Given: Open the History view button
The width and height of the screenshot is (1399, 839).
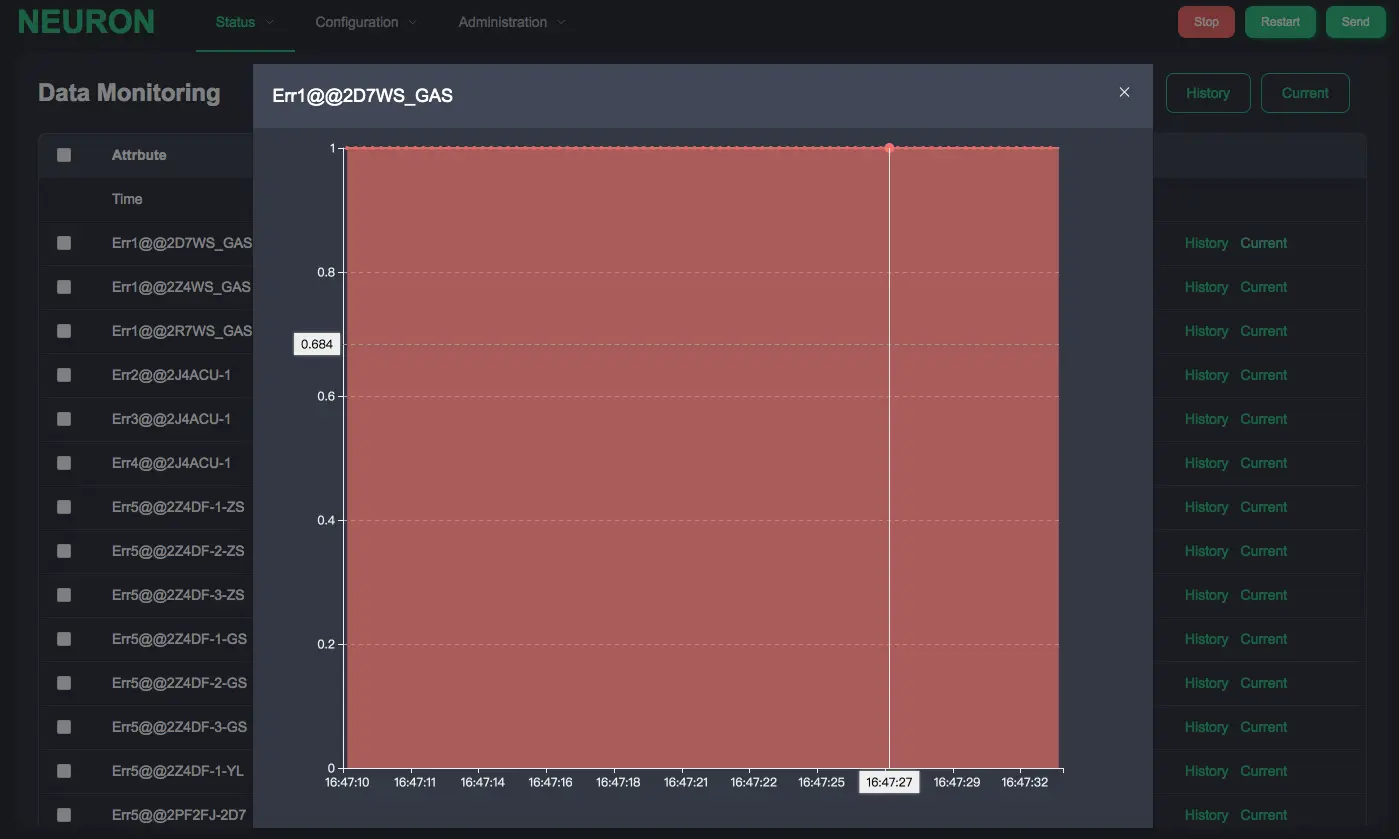Looking at the screenshot, I should point(1207,93).
